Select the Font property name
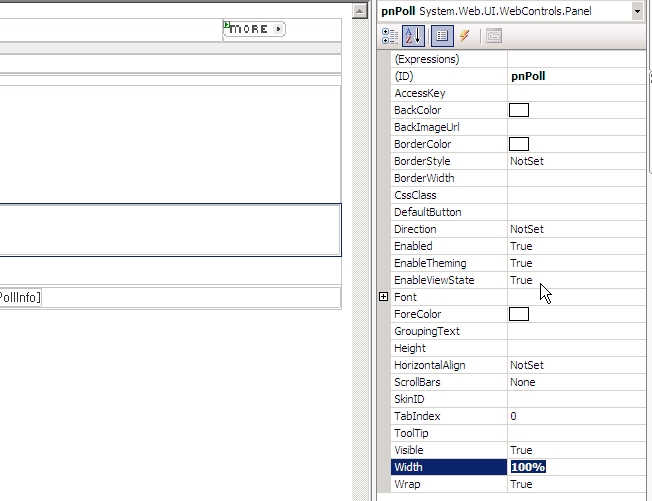The image size is (652, 501). click(x=405, y=297)
